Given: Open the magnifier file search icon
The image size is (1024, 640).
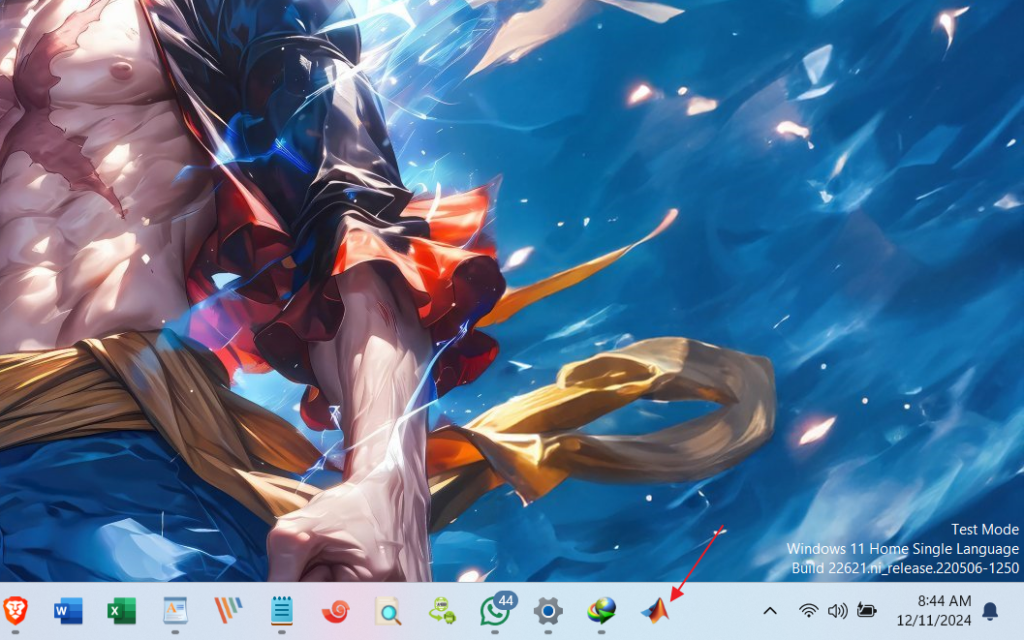Looking at the screenshot, I should [388, 610].
